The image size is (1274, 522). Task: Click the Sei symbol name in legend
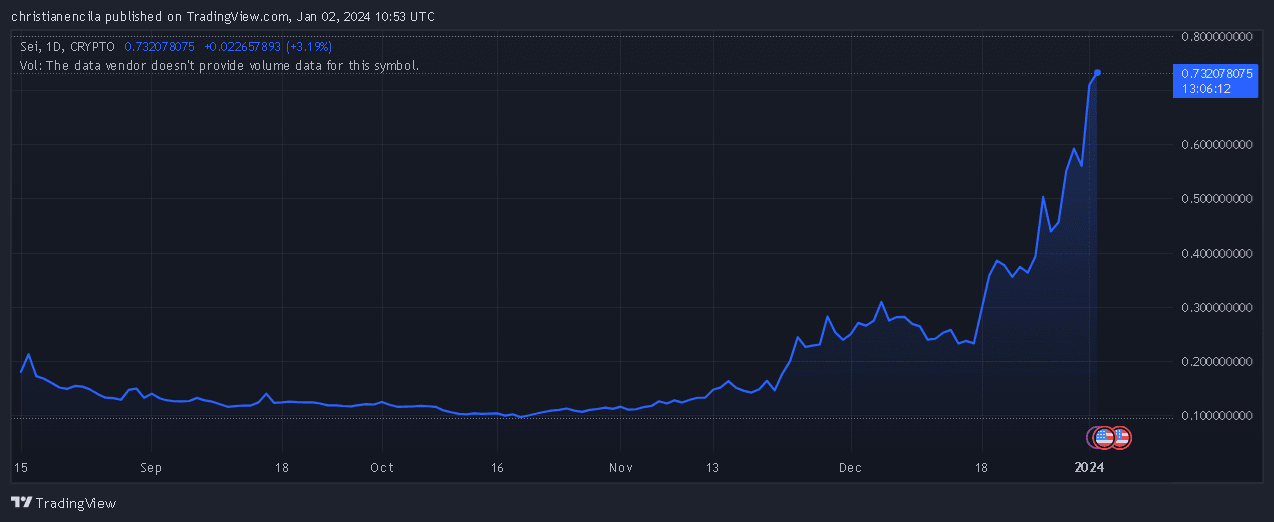point(29,47)
